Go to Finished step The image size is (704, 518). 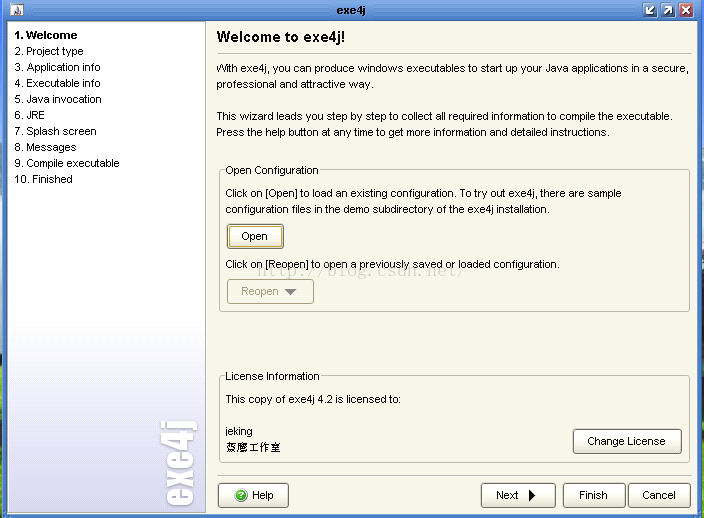(44, 179)
